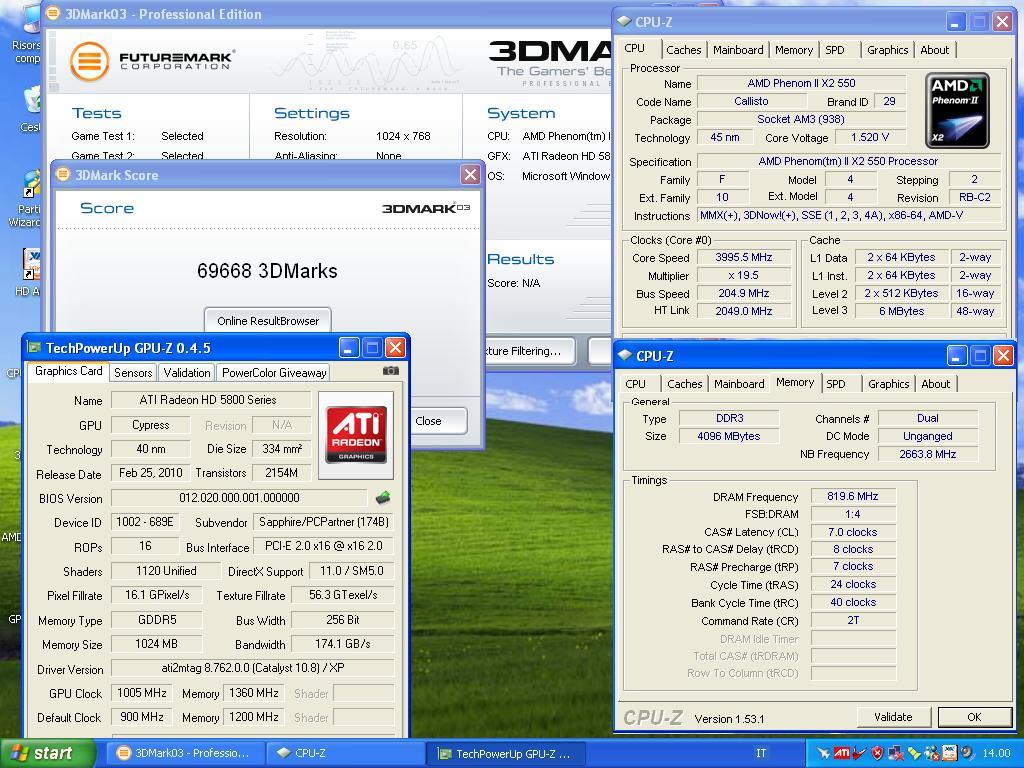Click the 3DMark03 window title icon
This screenshot has height=768, width=1024.
click(x=53, y=14)
